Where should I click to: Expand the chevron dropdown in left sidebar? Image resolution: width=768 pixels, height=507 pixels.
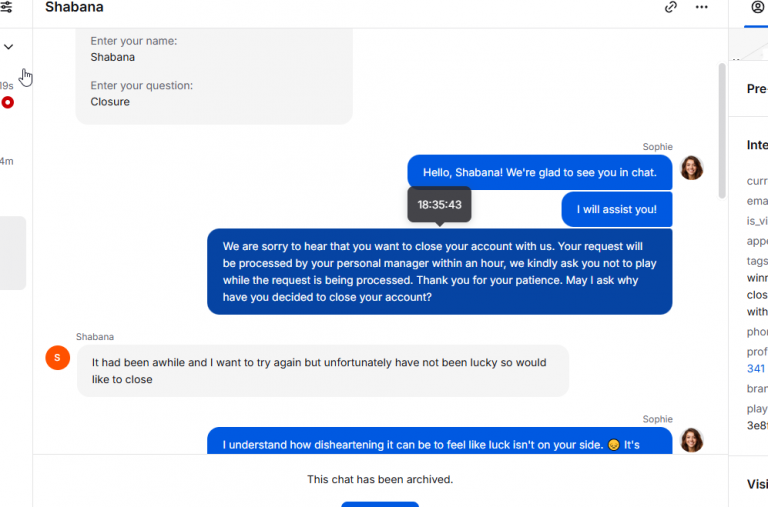click(8, 47)
